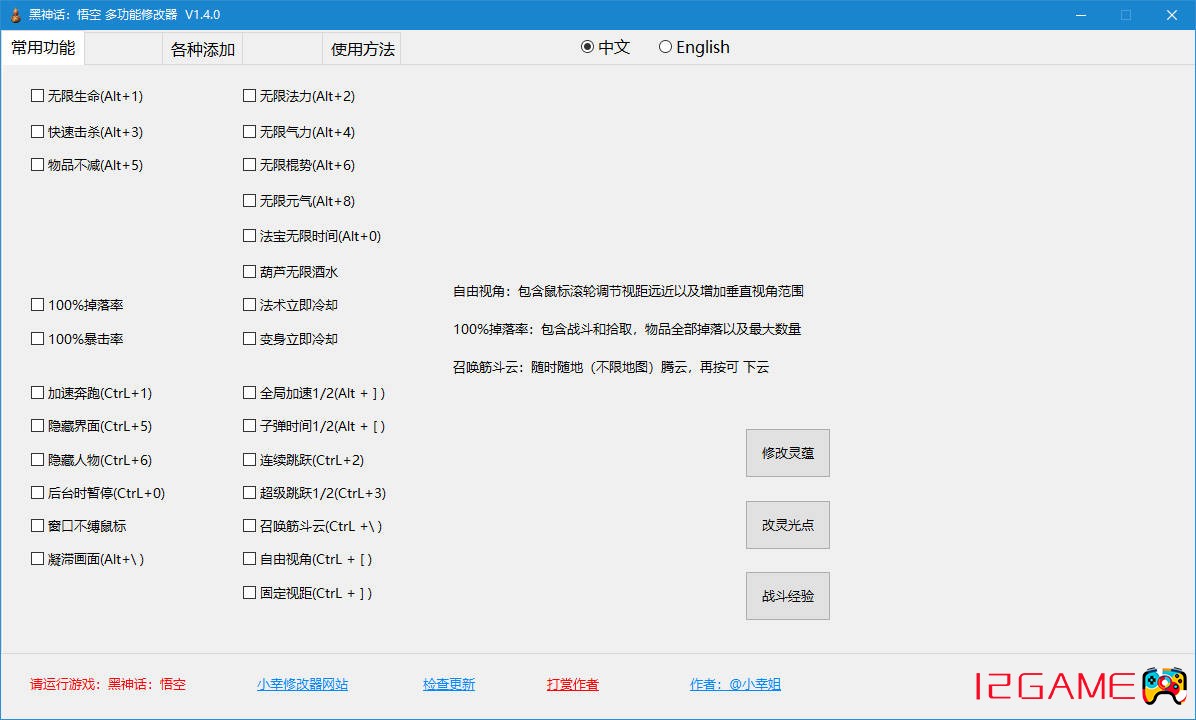The height and width of the screenshot is (720, 1196).
Task: Toggle 变身立即冷却 checkbox
Action: pyautogui.click(x=249, y=338)
